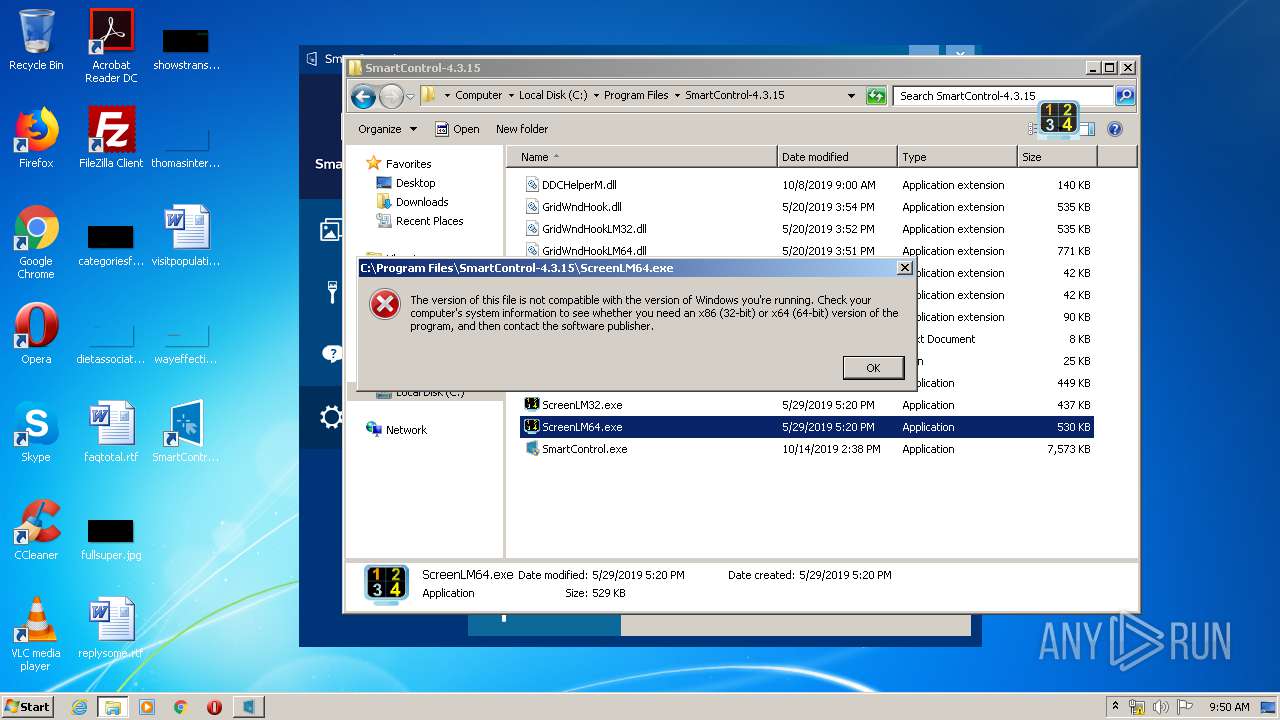This screenshot has height=720, width=1280.
Task: Open the CCleaner desktop shortcut
Action: tap(36, 530)
